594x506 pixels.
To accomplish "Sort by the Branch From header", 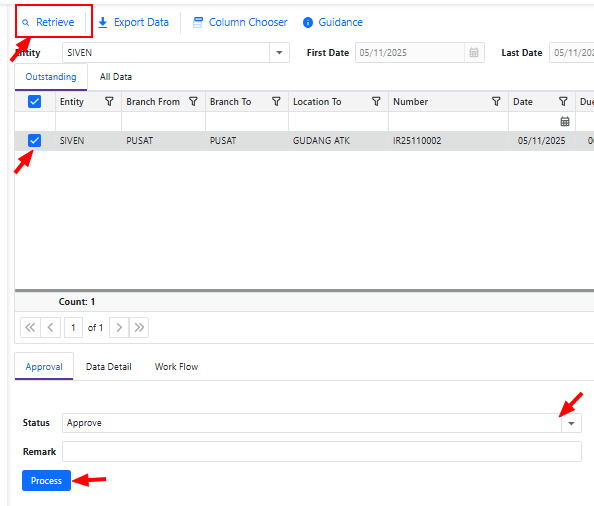I will [153, 102].
